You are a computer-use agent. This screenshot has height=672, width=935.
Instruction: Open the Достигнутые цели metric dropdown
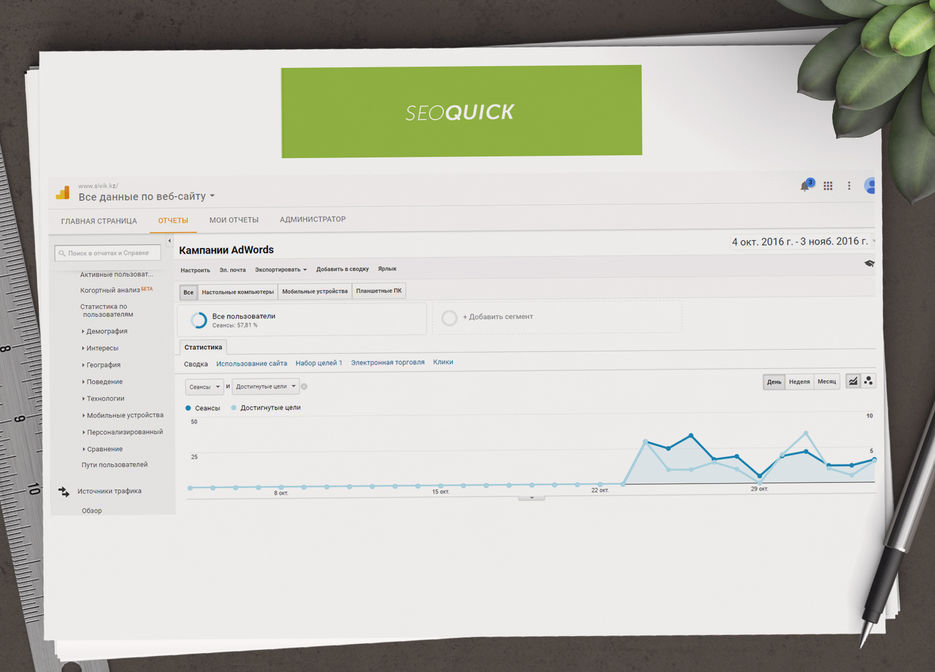[x=266, y=387]
